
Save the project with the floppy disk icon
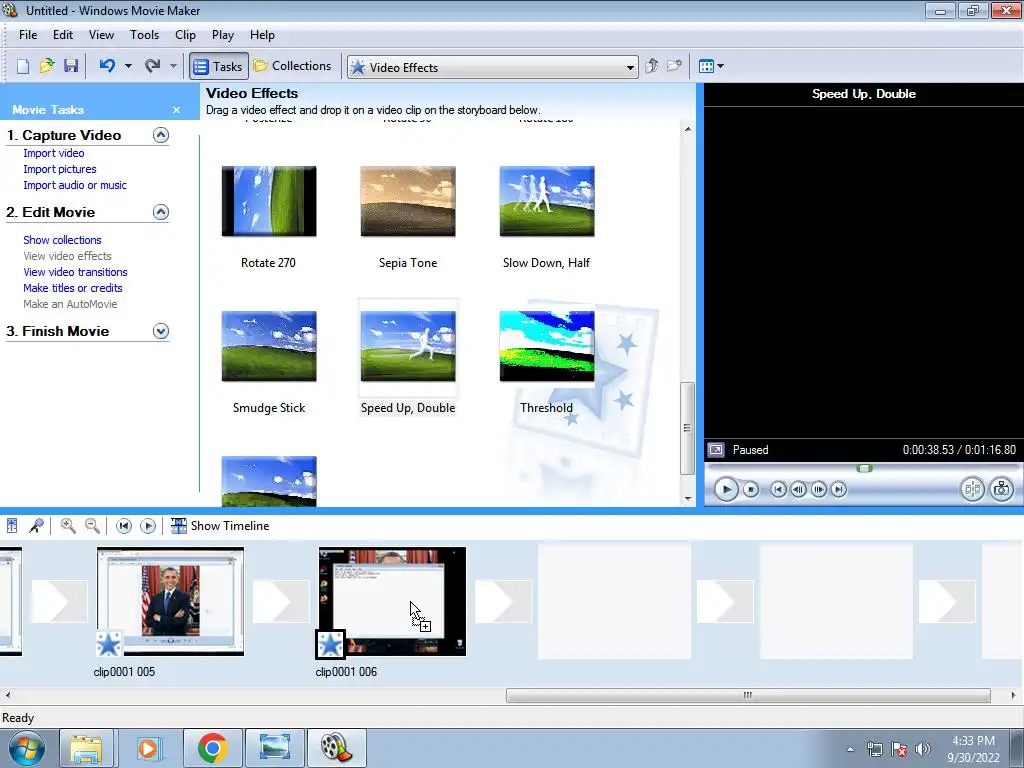[x=71, y=67]
